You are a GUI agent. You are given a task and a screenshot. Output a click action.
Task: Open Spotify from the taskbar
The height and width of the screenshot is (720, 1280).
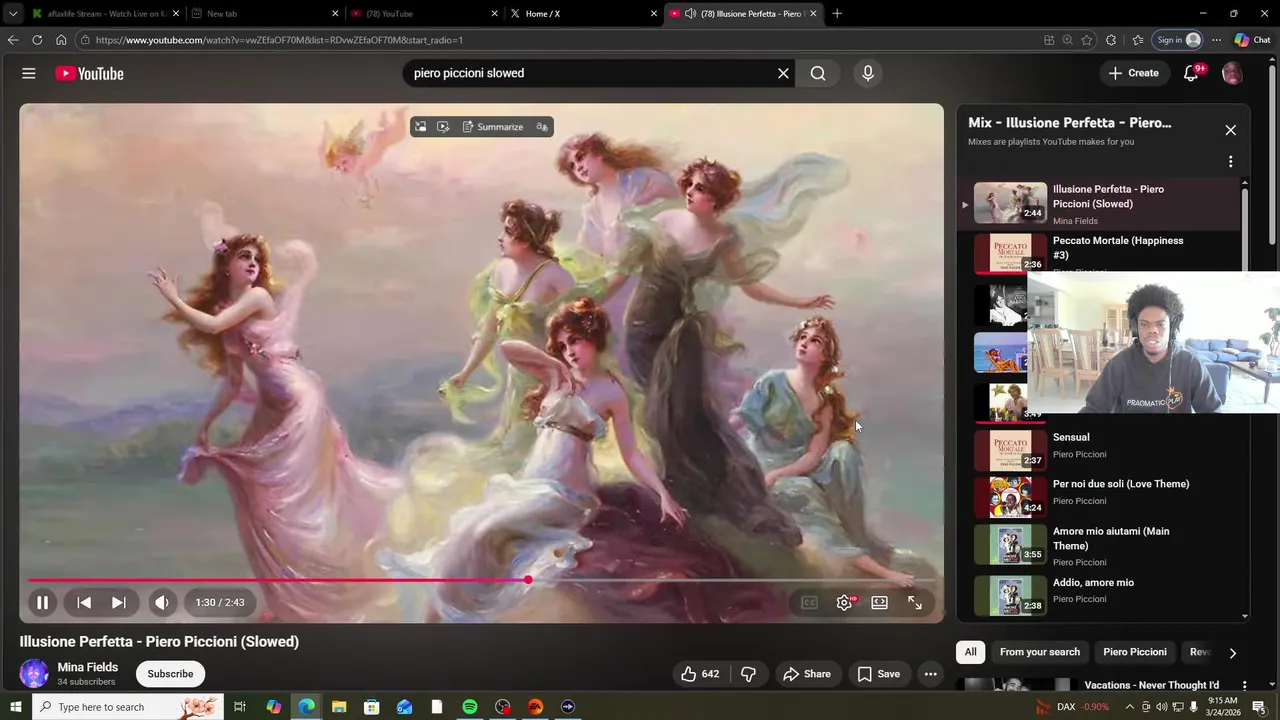coord(470,707)
